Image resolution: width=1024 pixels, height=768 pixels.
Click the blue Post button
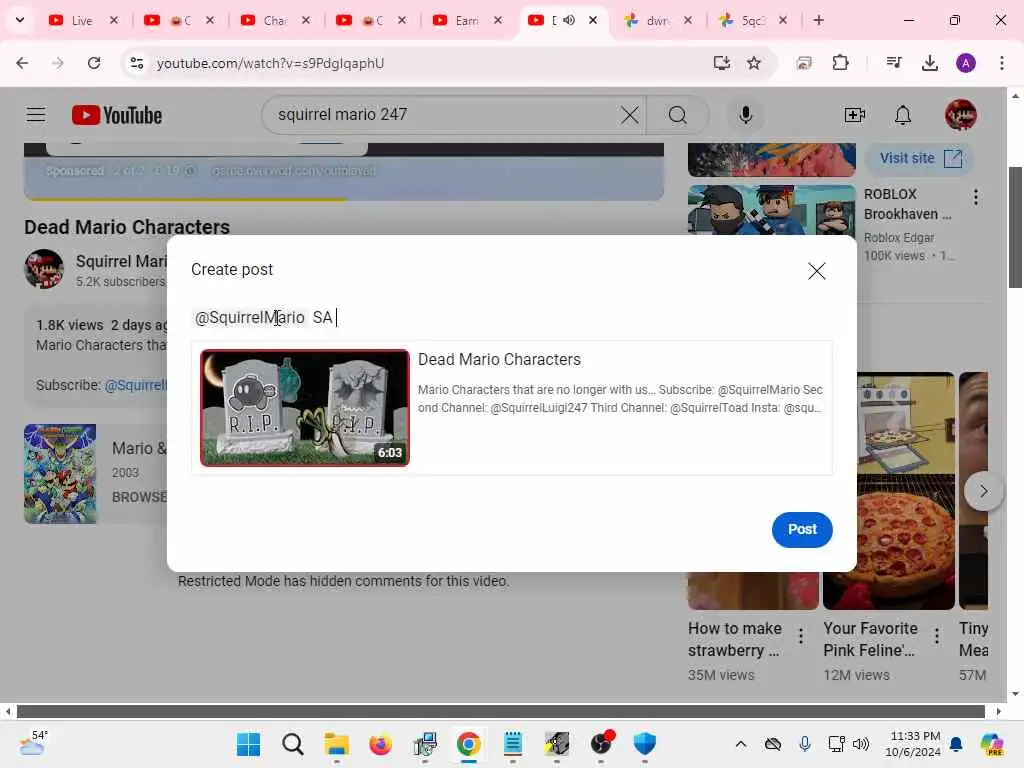(x=802, y=530)
